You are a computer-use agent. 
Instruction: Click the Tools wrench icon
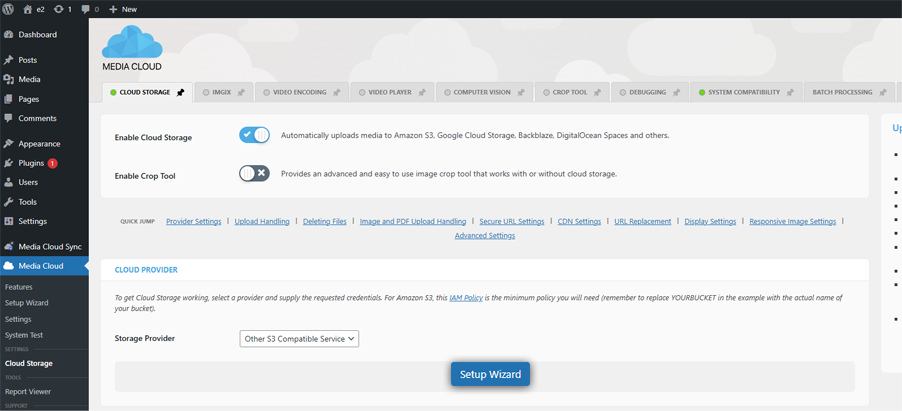(9, 201)
